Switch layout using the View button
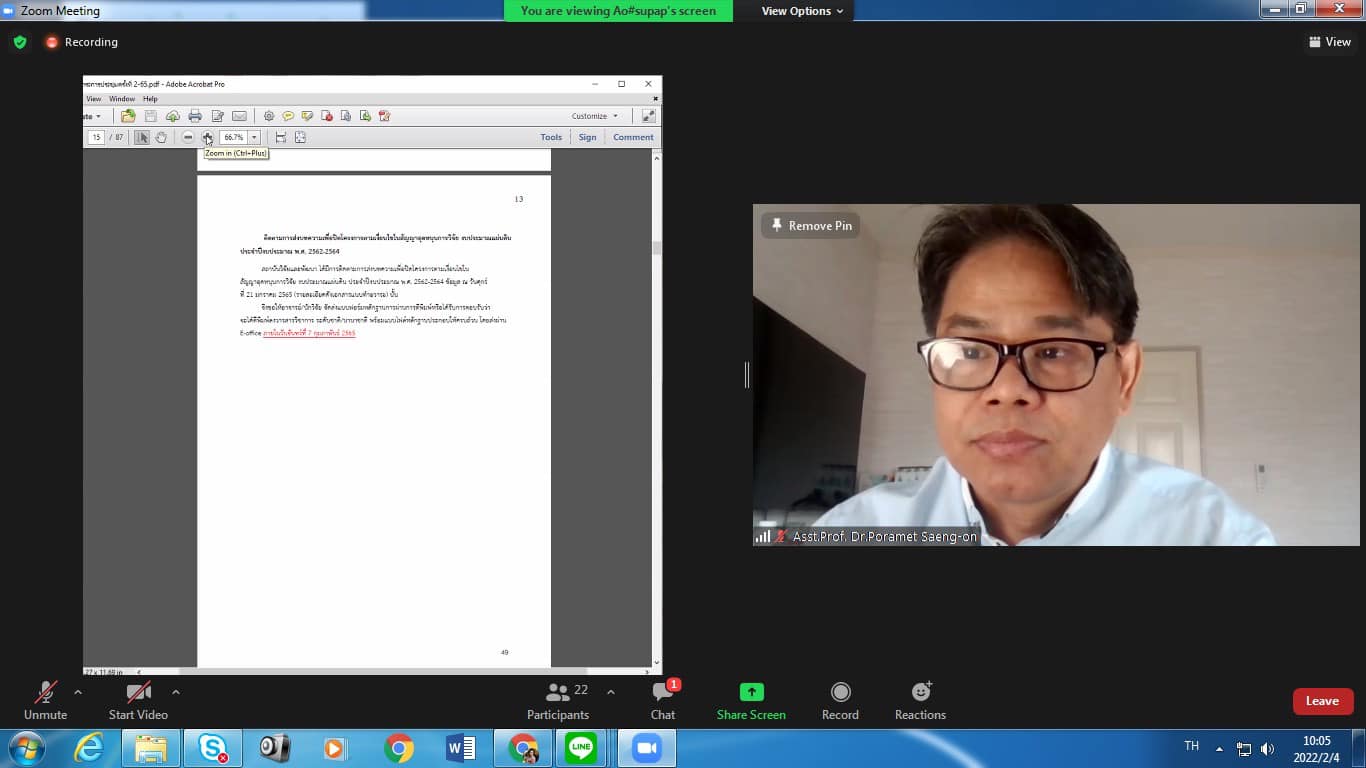1366x768 pixels. pyautogui.click(x=1330, y=42)
